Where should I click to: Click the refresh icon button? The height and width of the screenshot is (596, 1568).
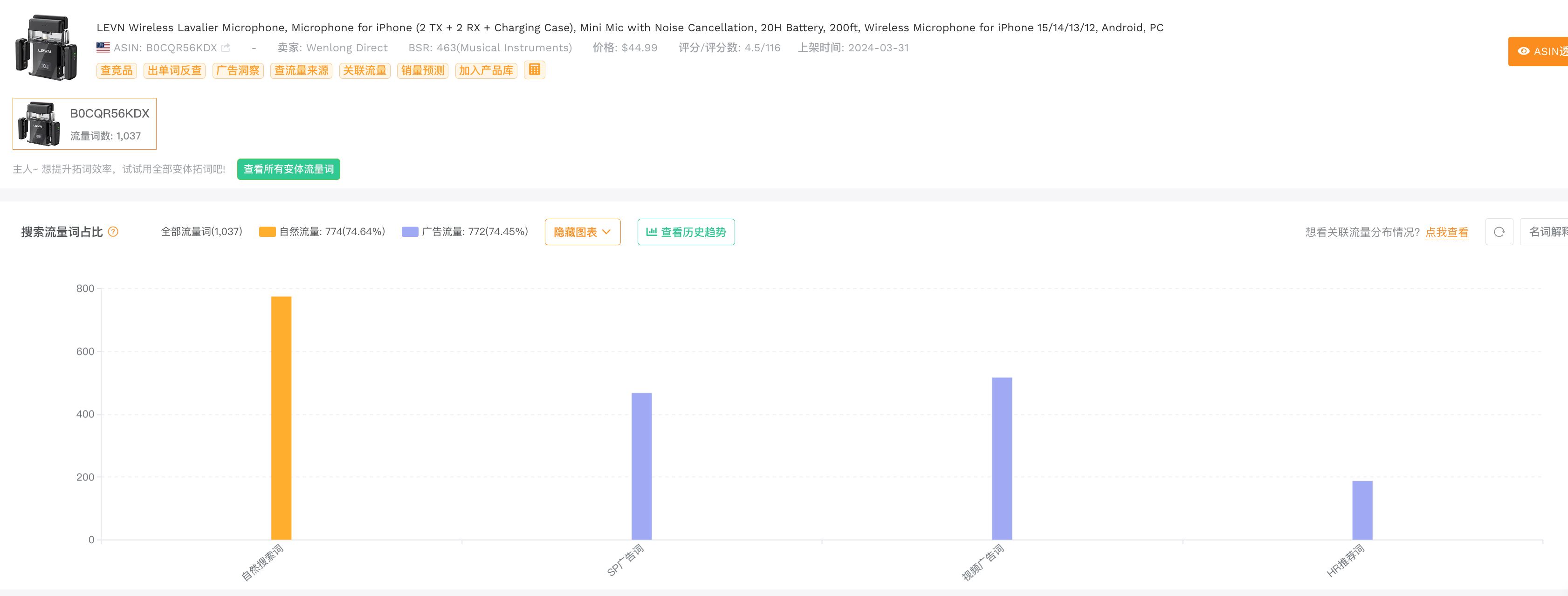pos(1499,232)
